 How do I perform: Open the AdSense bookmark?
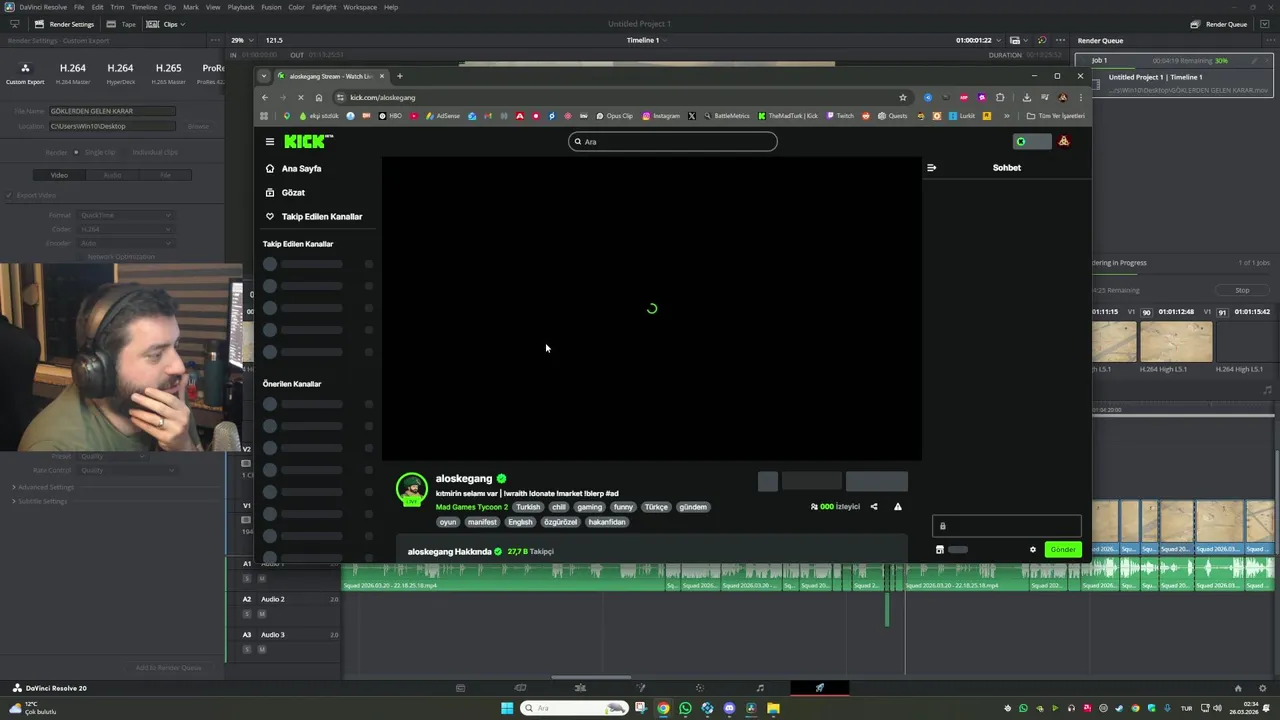click(x=443, y=116)
